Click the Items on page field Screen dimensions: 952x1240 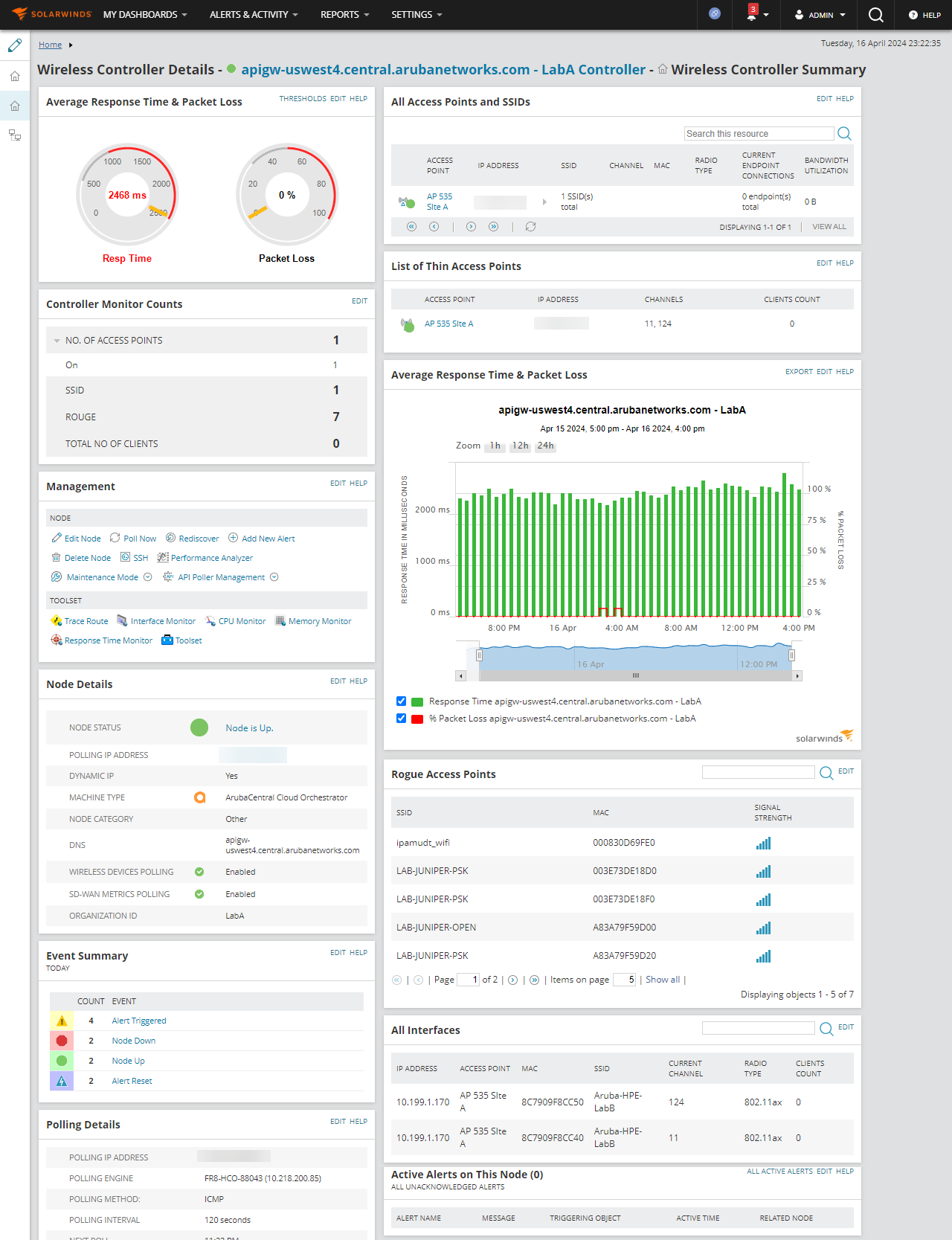point(624,980)
